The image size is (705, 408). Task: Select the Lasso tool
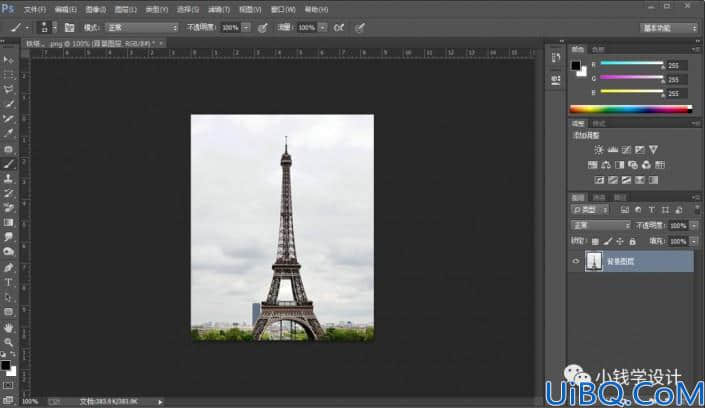(8, 90)
